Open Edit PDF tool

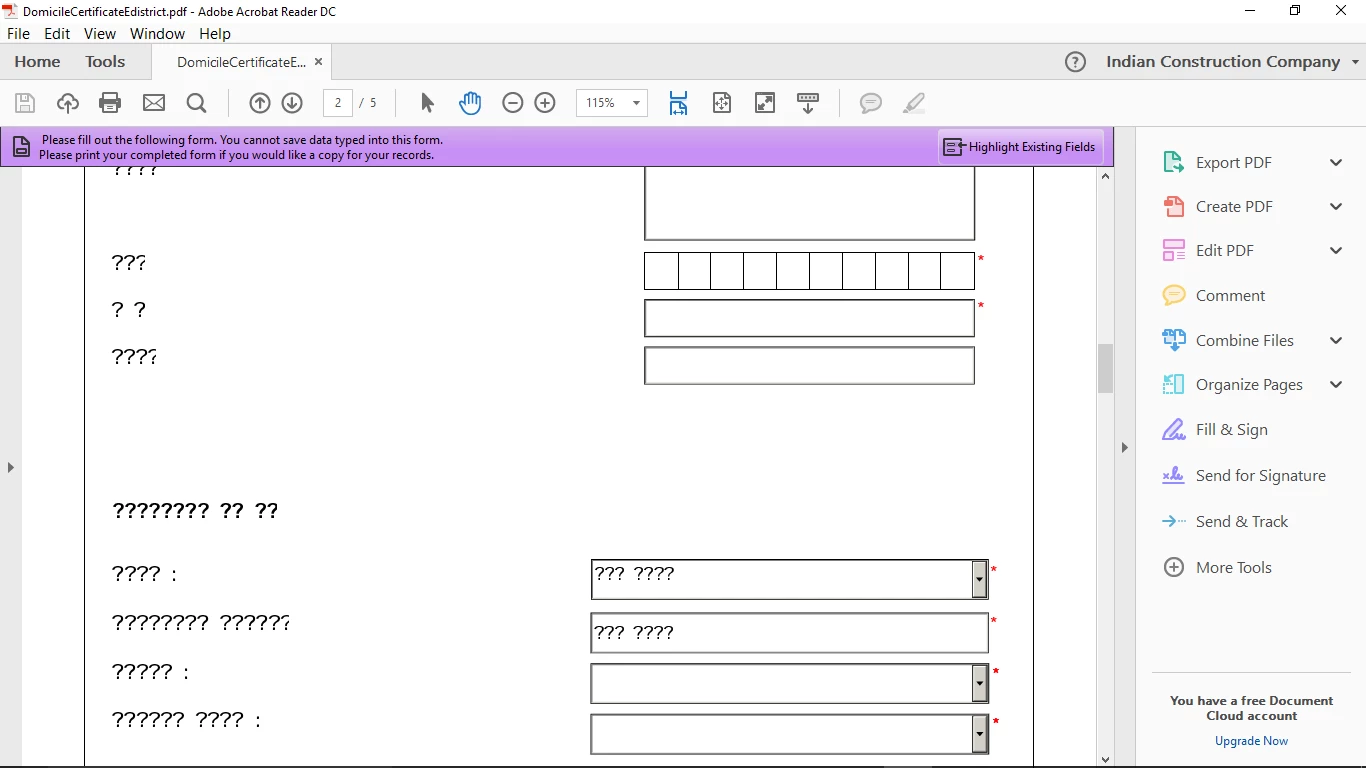pyautogui.click(x=1224, y=251)
